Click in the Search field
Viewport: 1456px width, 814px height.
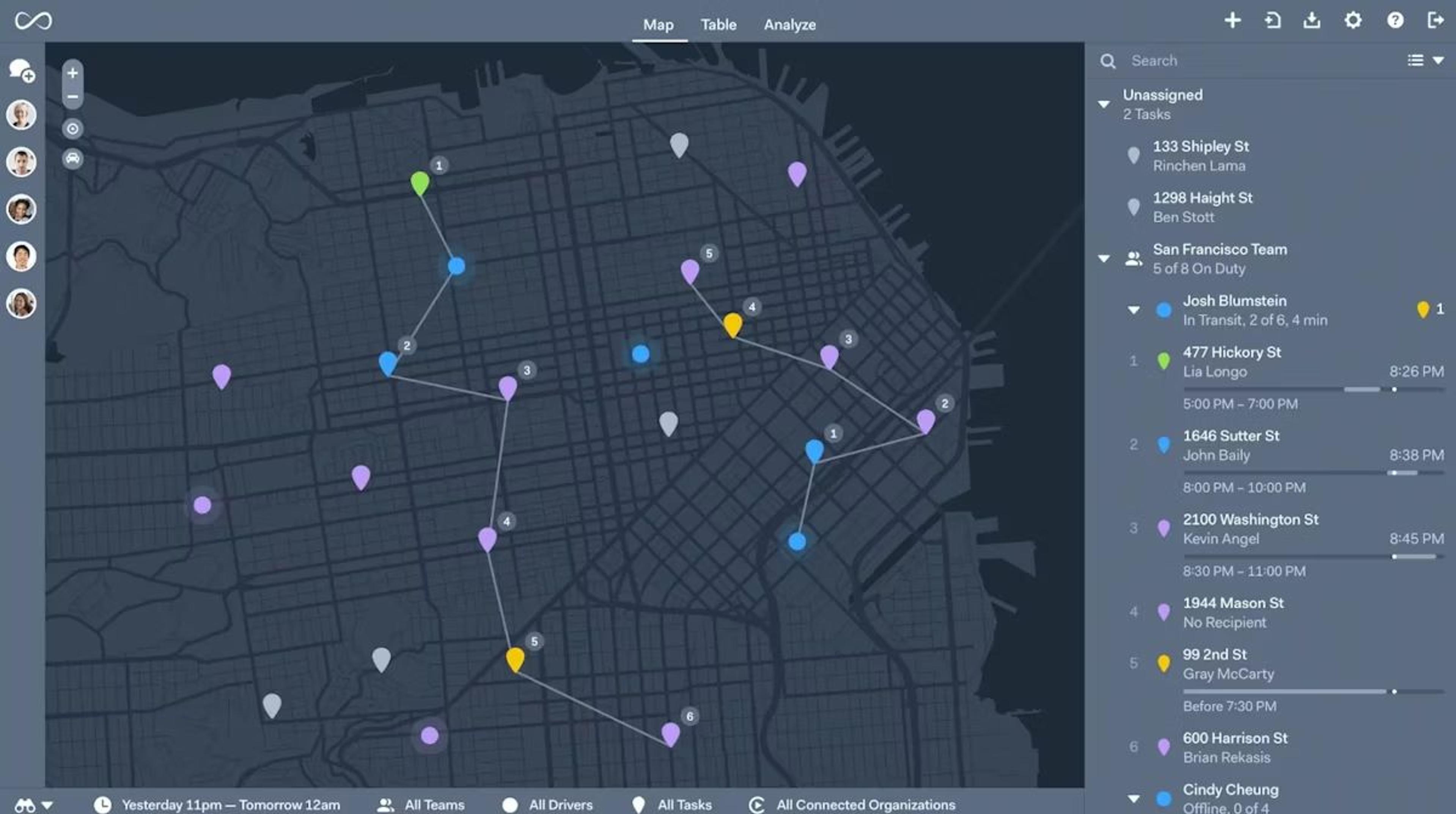point(1260,60)
